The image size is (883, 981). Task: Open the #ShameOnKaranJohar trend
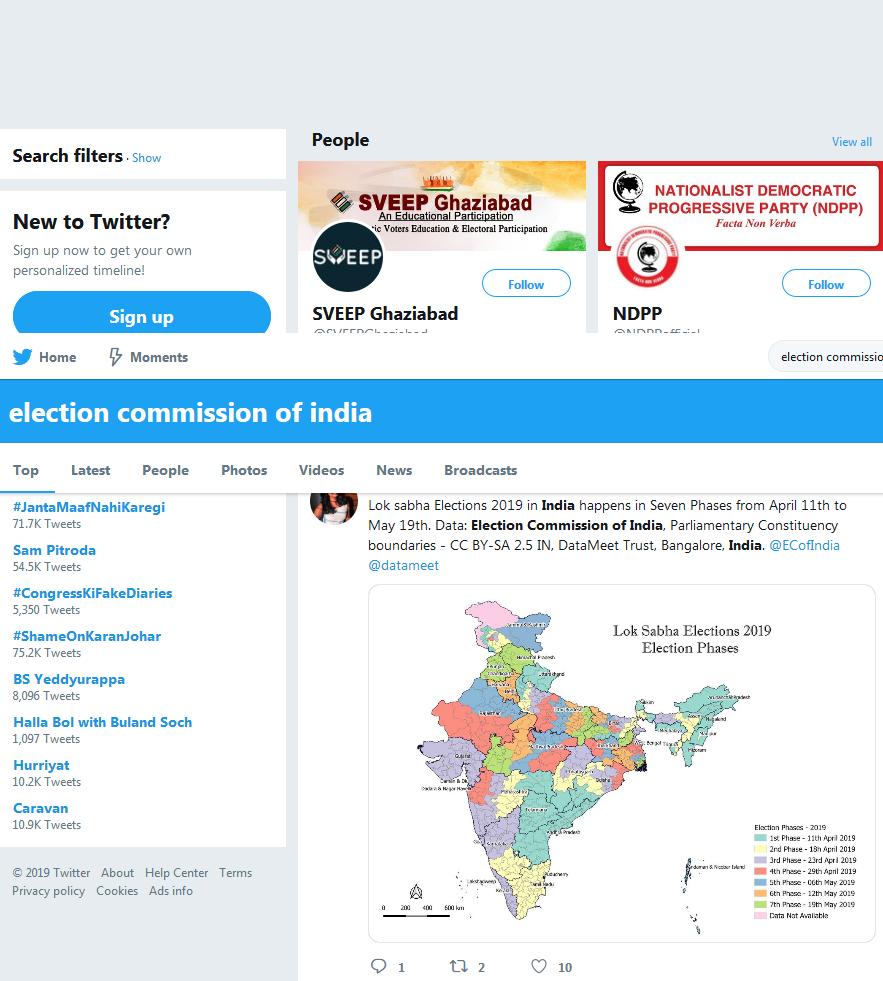point(87,636)
